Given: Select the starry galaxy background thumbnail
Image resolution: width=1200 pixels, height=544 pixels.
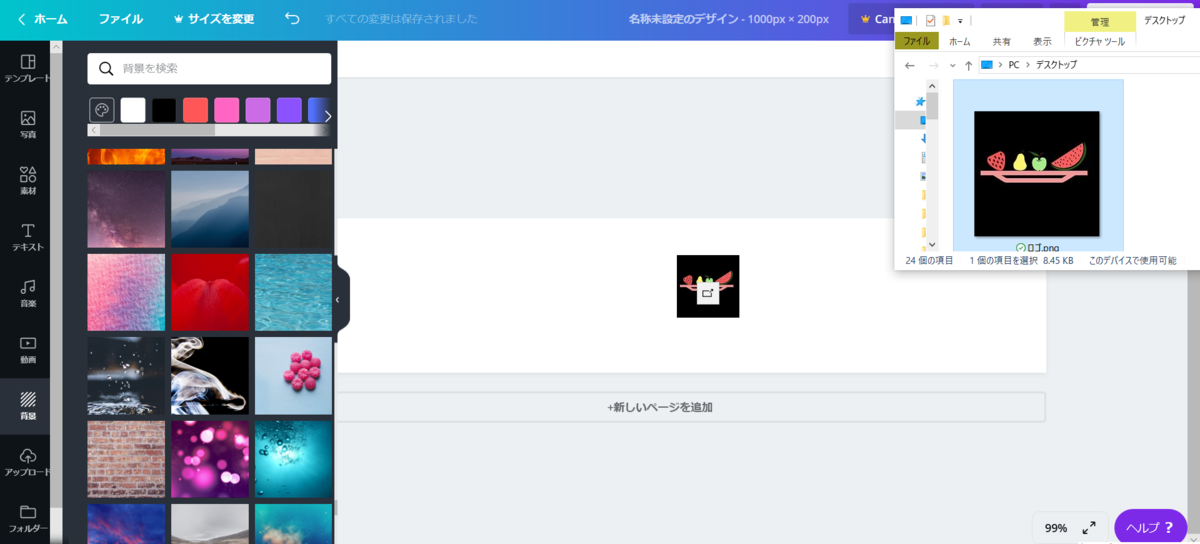Looking at the screenshot, I should click(x=126, y=209).
